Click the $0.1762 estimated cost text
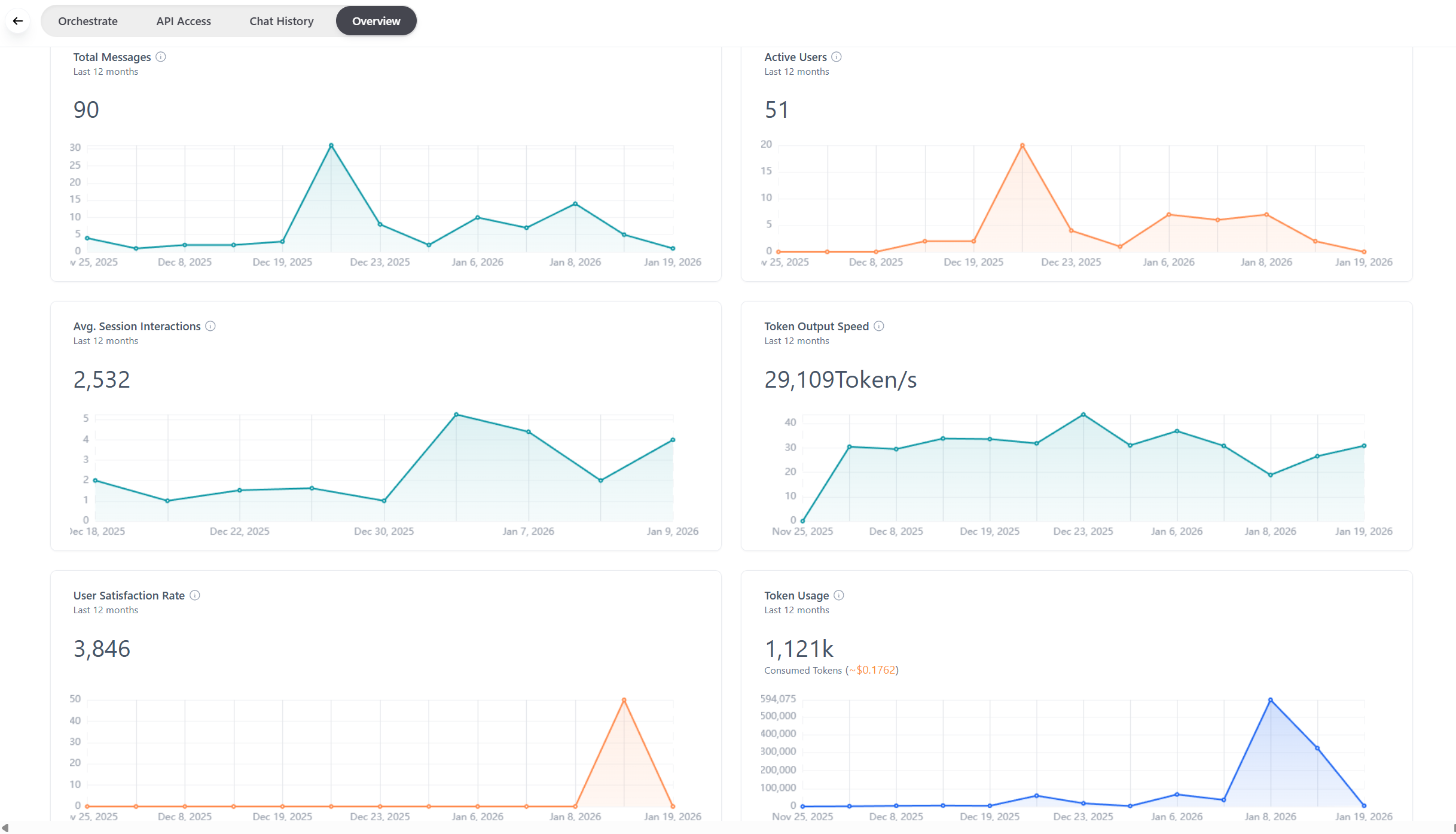The width and height of the screenshot is (1456, 834). pos(876,670)
